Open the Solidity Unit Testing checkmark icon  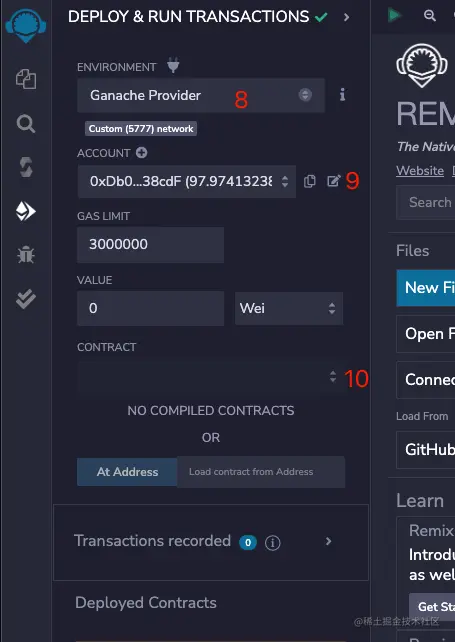pos(26,299)
